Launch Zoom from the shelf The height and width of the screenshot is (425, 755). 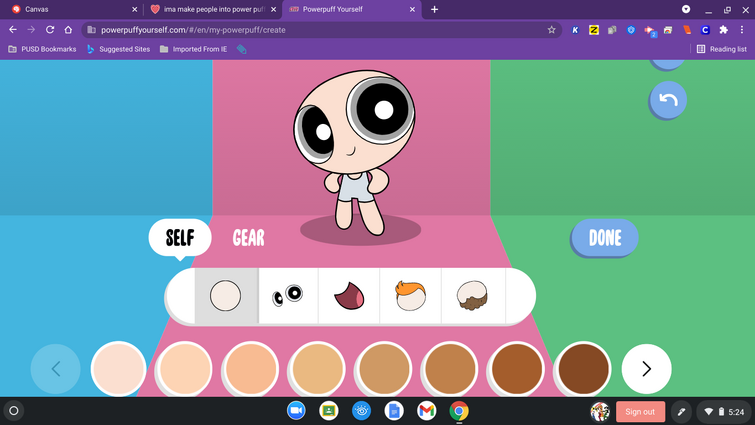pyautogui.click(x=296, y=411)
